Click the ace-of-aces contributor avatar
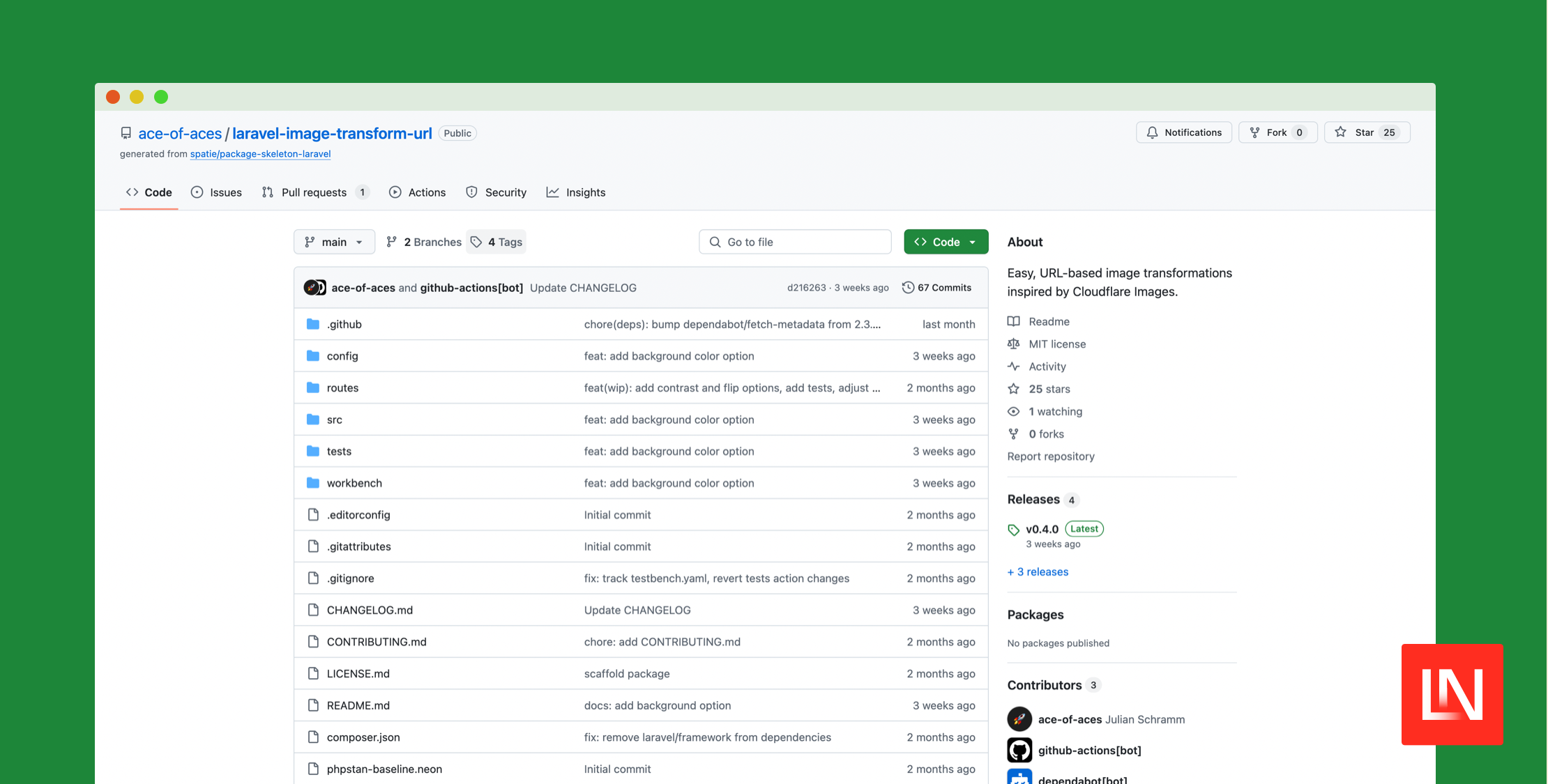Viewport: 1548px width, 784px height. (1019, 719)
